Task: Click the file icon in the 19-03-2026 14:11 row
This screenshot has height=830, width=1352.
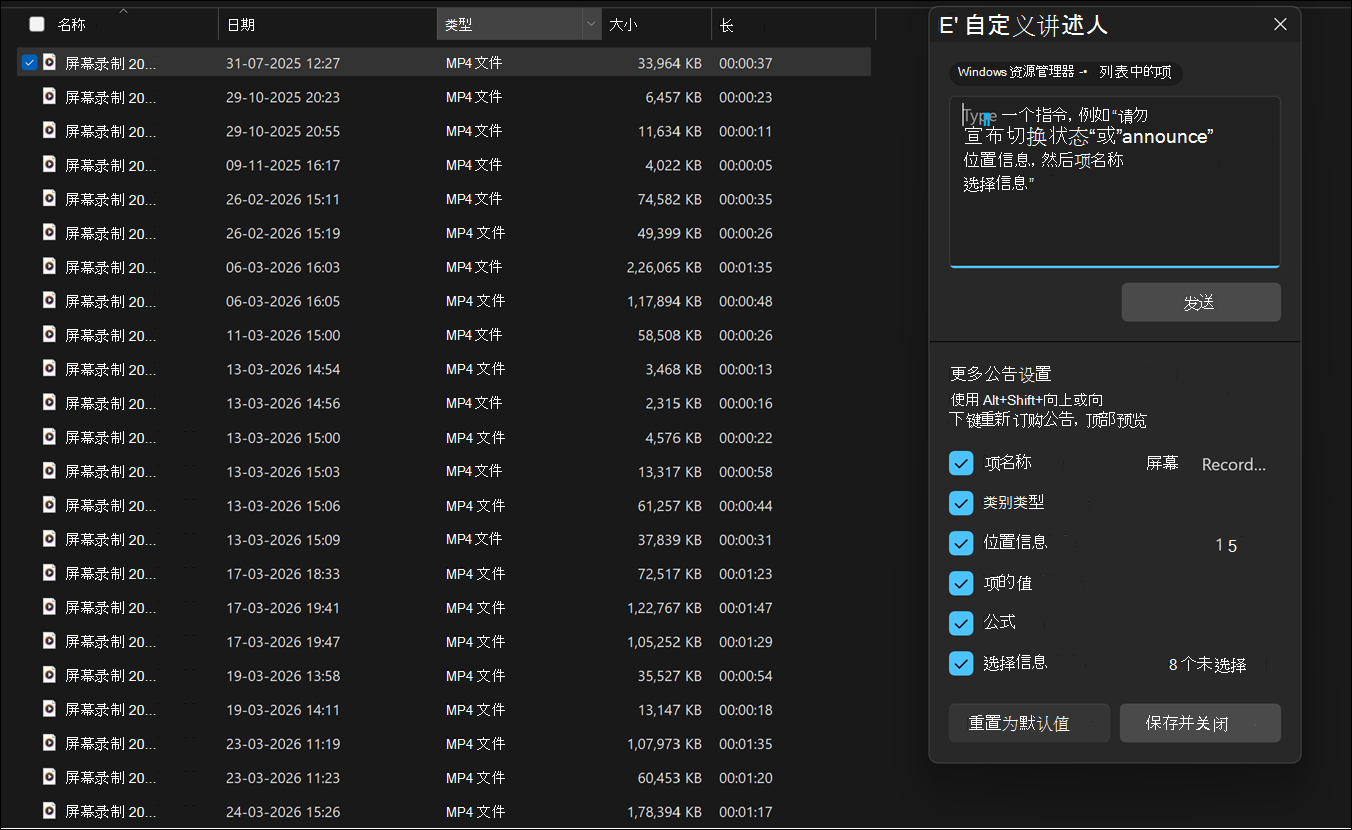Action: click(48, 709)
